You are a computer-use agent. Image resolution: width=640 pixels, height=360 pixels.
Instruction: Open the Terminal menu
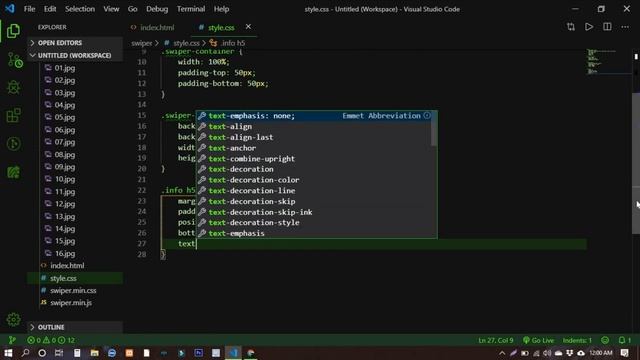pyautogui.click(x=191, y=9)
